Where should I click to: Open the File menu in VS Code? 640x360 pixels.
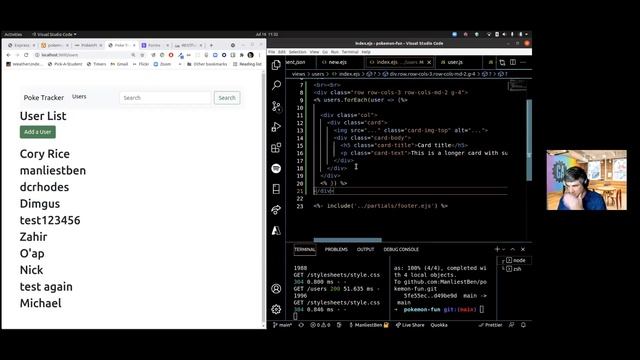(x=271, y=52)
